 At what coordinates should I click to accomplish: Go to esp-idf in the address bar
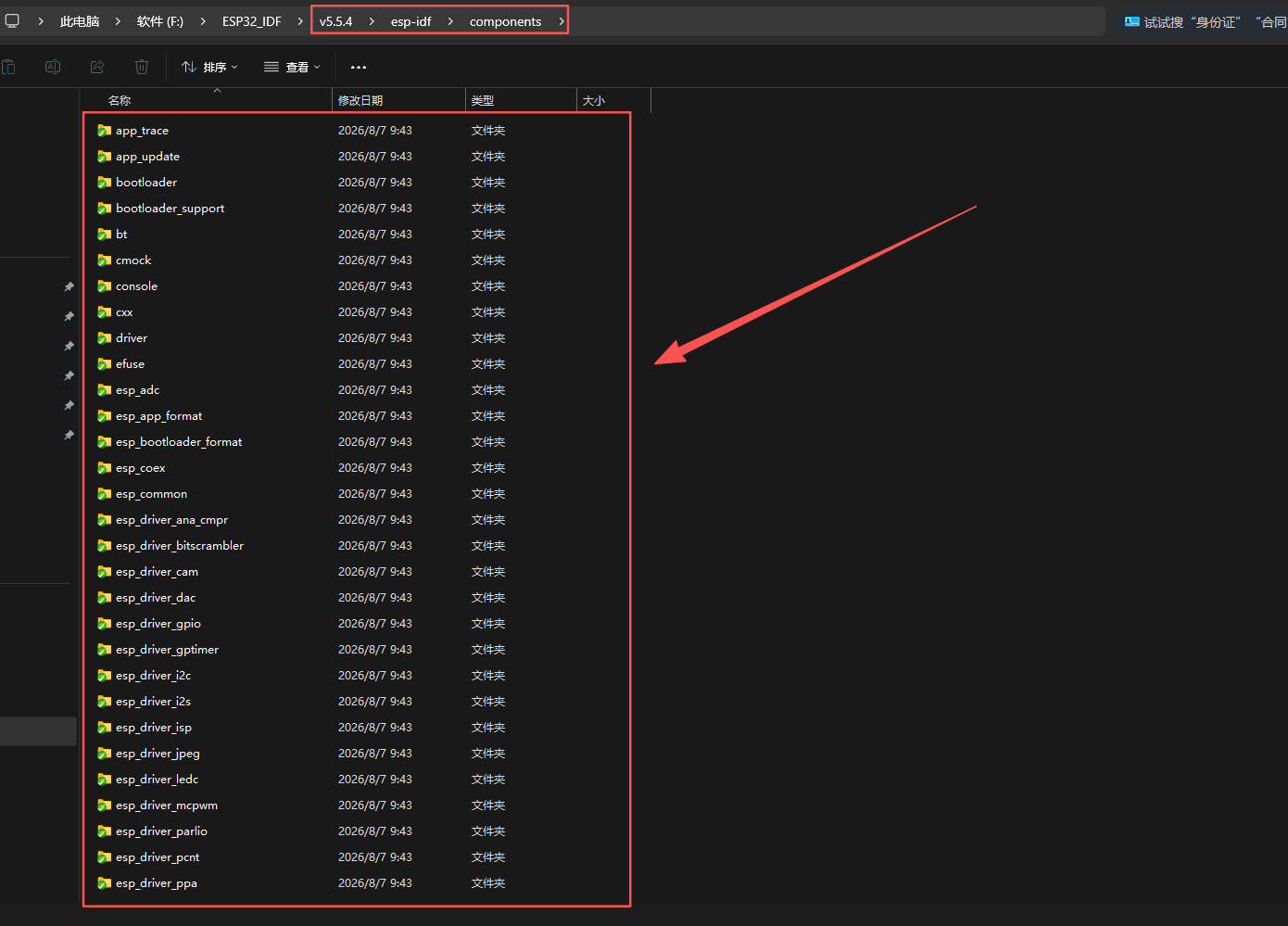[x=411, y=21]
